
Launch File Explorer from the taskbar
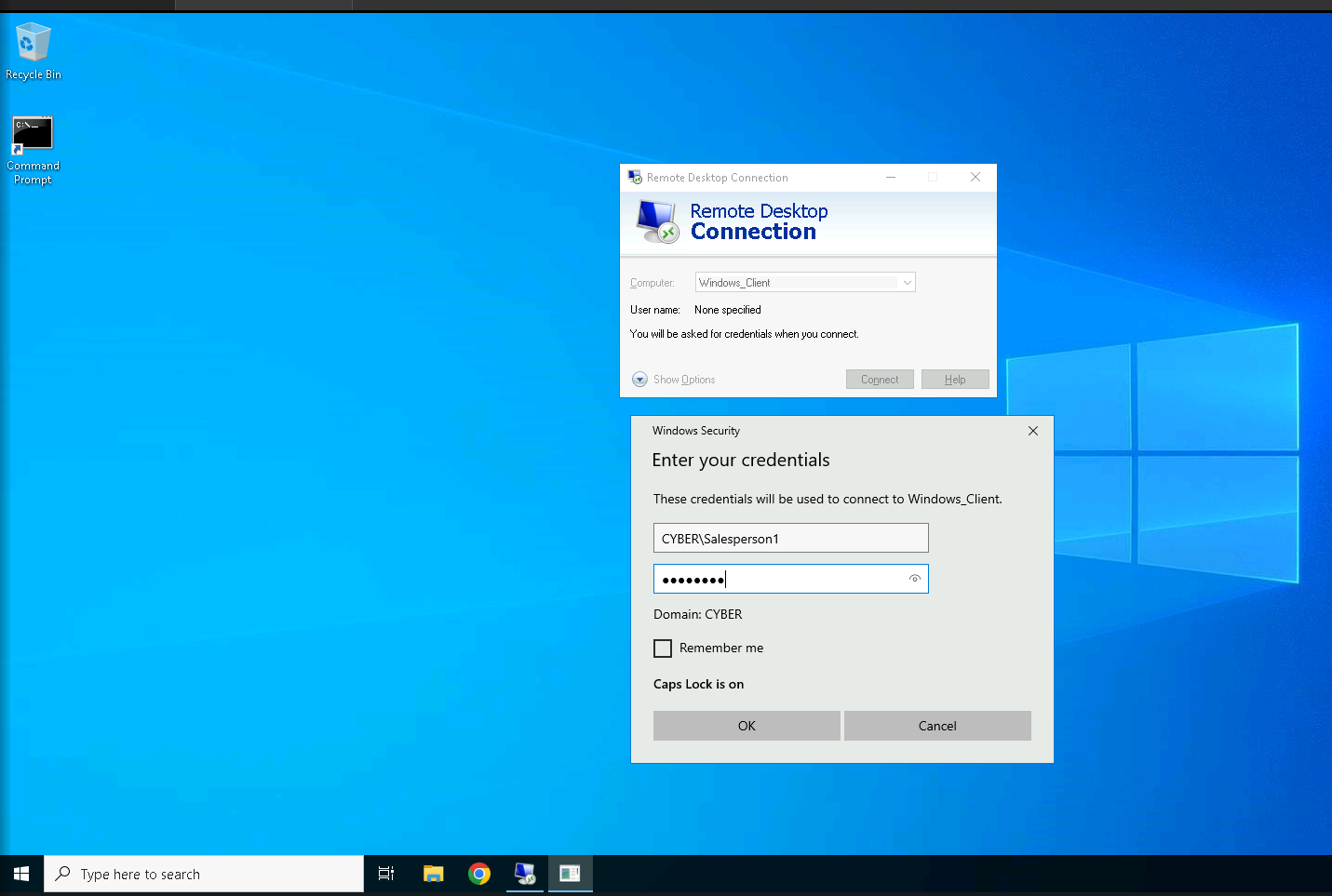point(434,874)
